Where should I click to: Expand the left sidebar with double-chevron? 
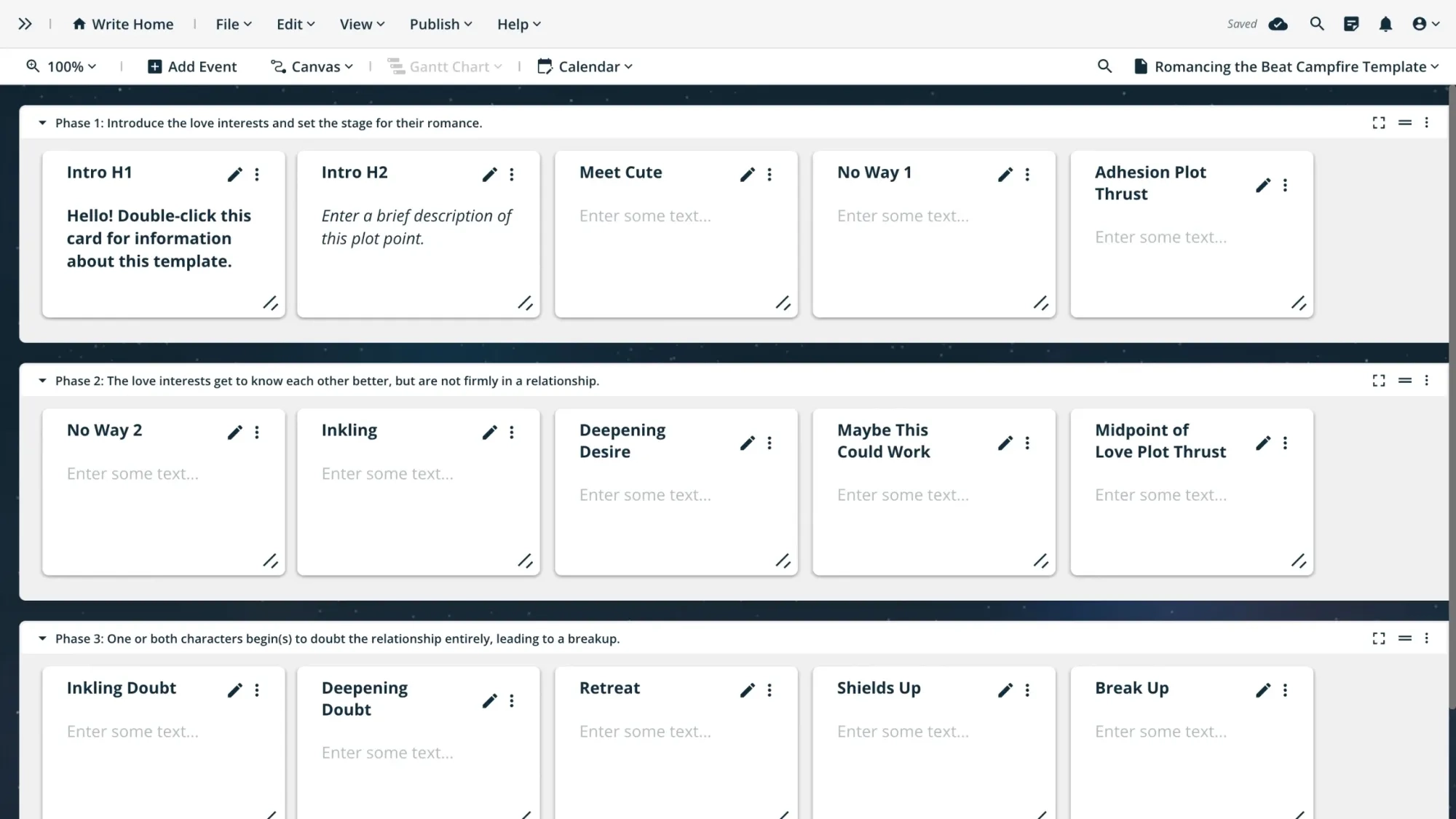pos(25,24)
